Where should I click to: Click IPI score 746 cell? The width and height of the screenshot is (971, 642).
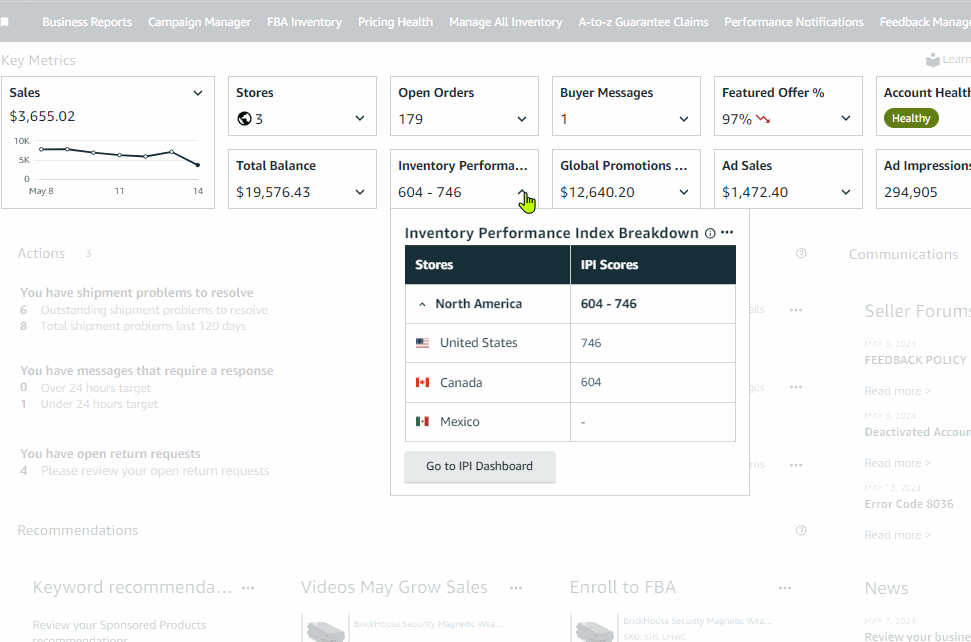(x=653, y=343)
